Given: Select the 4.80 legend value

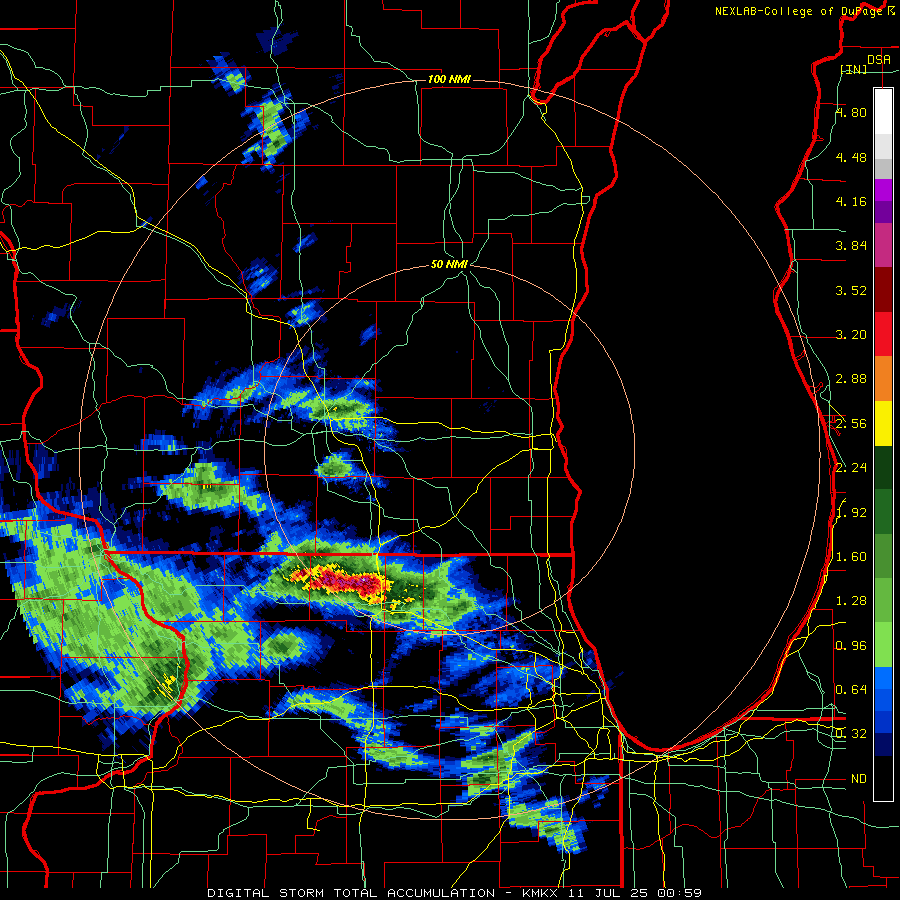Looking at the screenshot, I should (851, 112).
